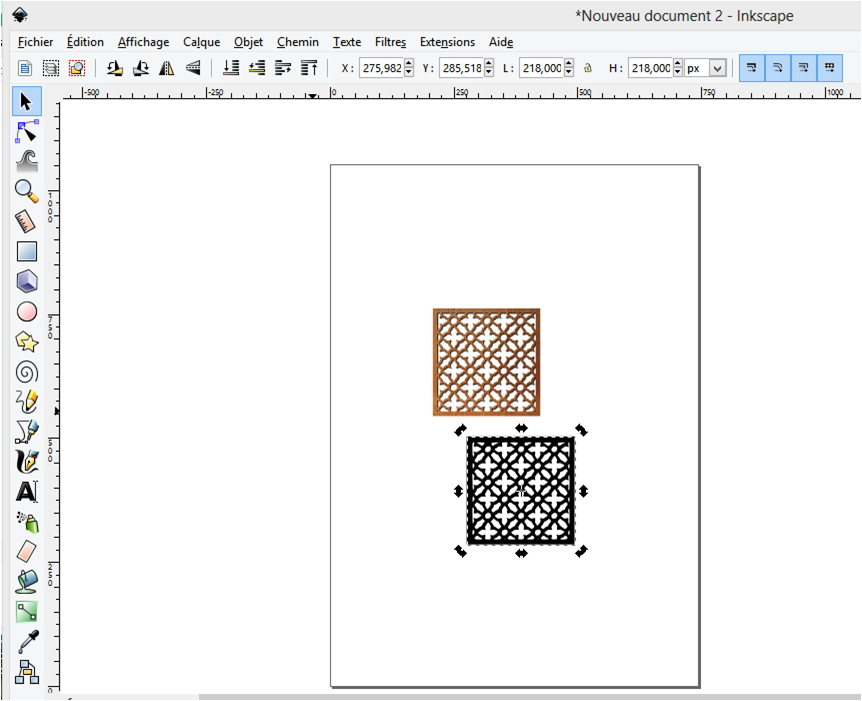Select the Text tool
This screenshot has height=701, width=862.
(27, 492)
